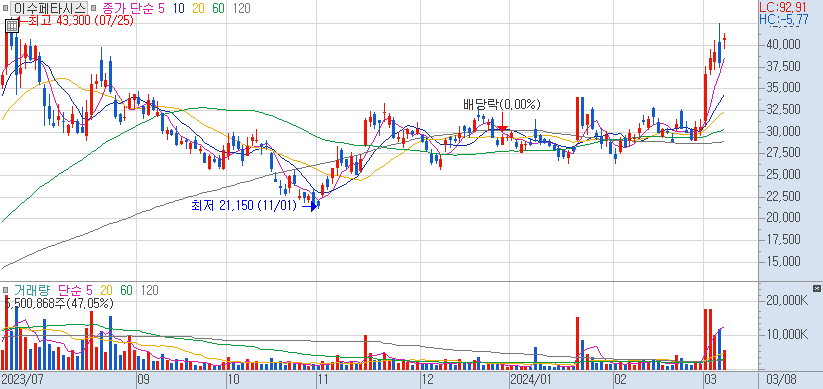Click the small square before 거래량
The height and width of the screenshot is (389, 823).
pyautogui.click(x=6, y=290)
